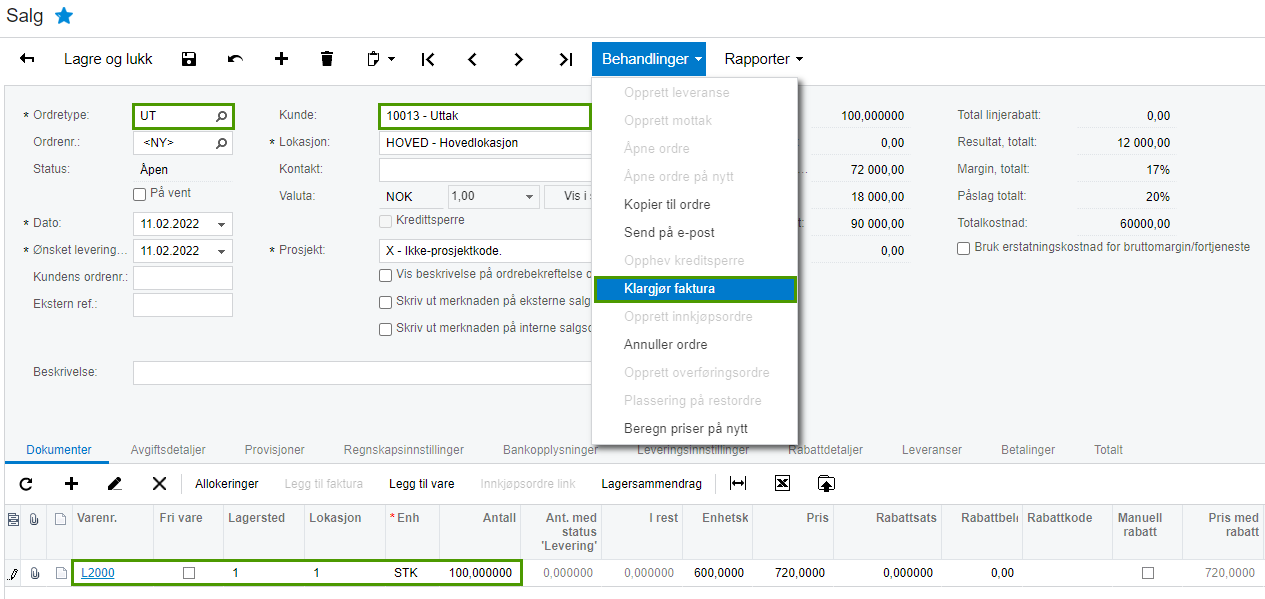Click the Lagre og lukk button
1265x599 pixels.
click(x=108, y=59)
